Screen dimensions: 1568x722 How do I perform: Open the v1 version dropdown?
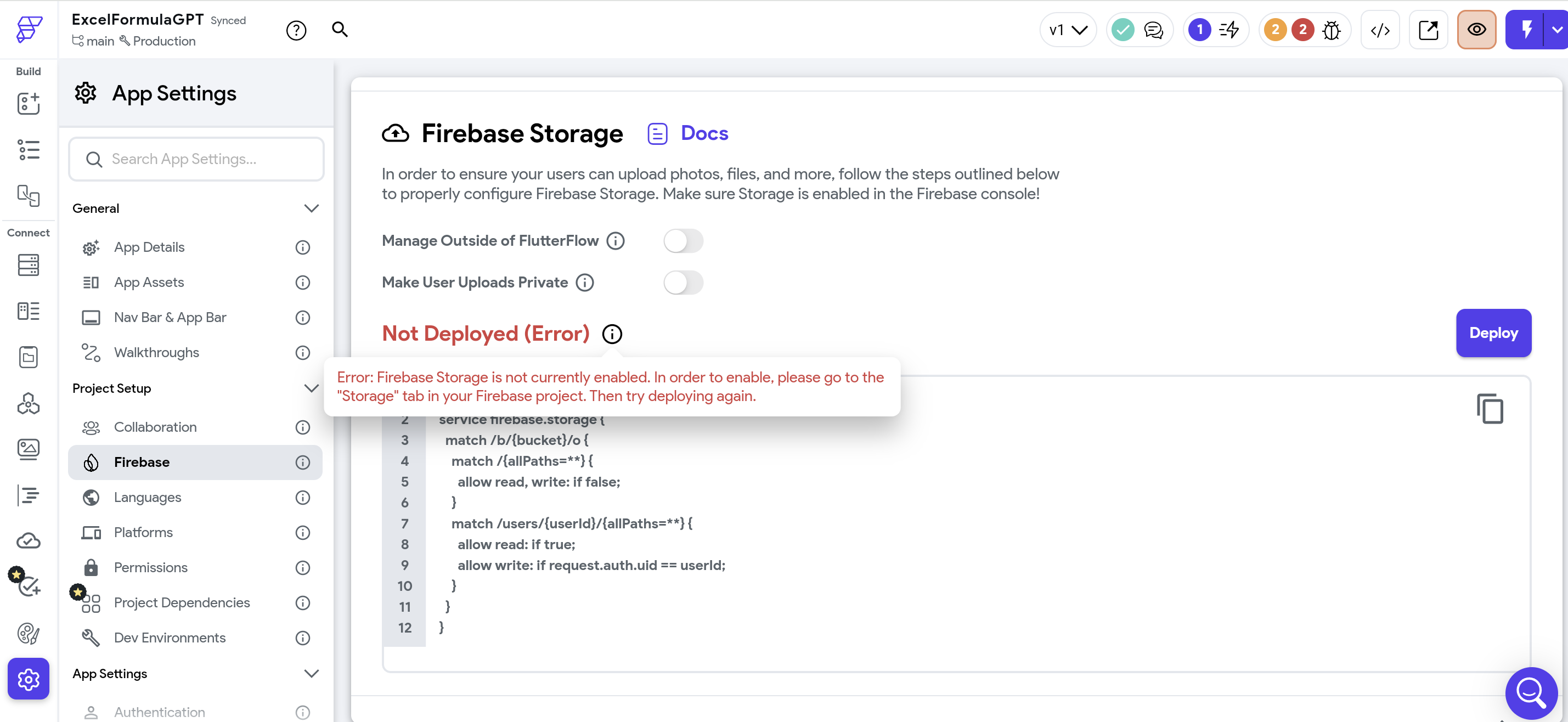[x=1068, y=30]
